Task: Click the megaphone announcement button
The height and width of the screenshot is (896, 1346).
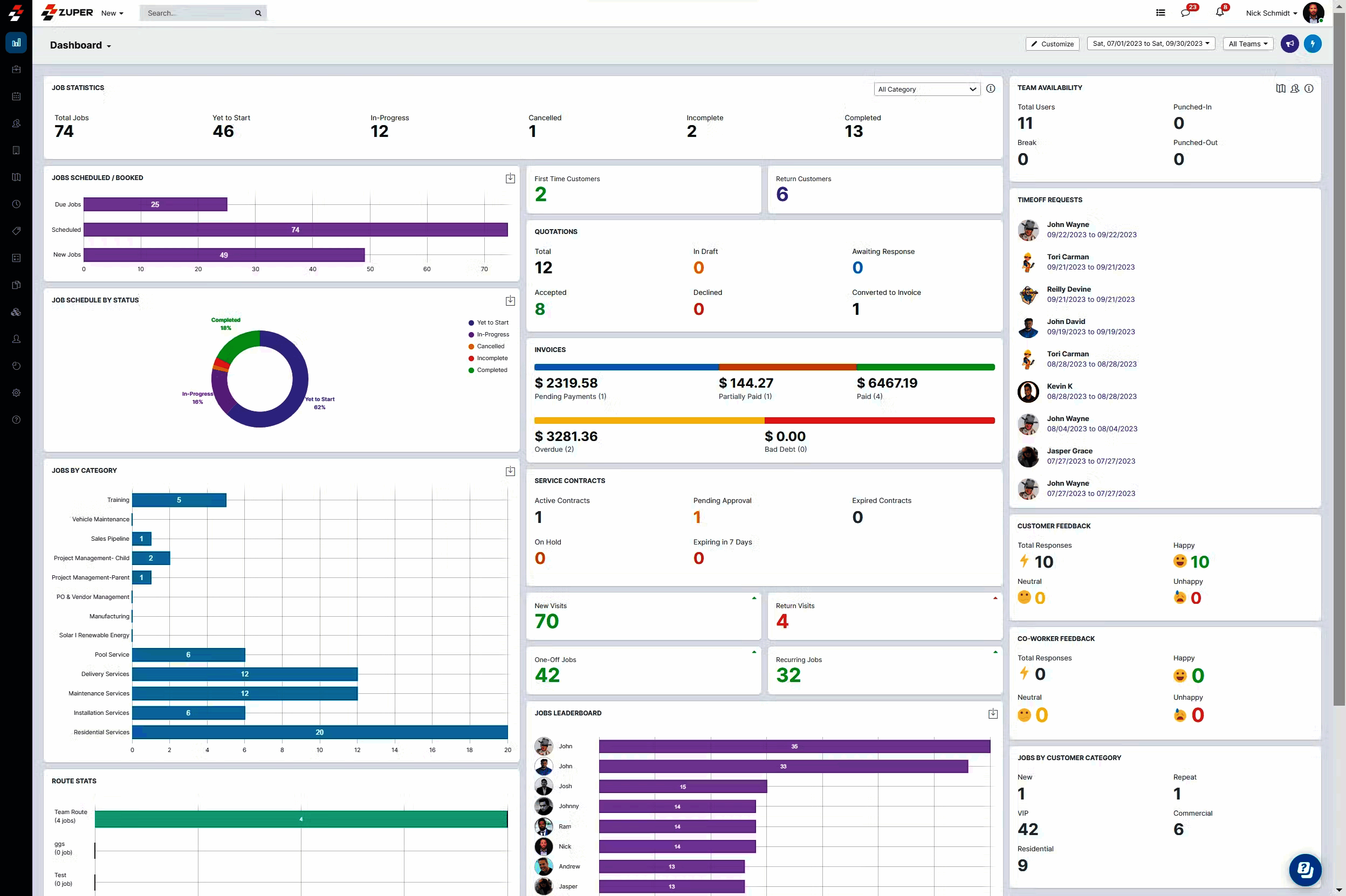Action: 1289,44
